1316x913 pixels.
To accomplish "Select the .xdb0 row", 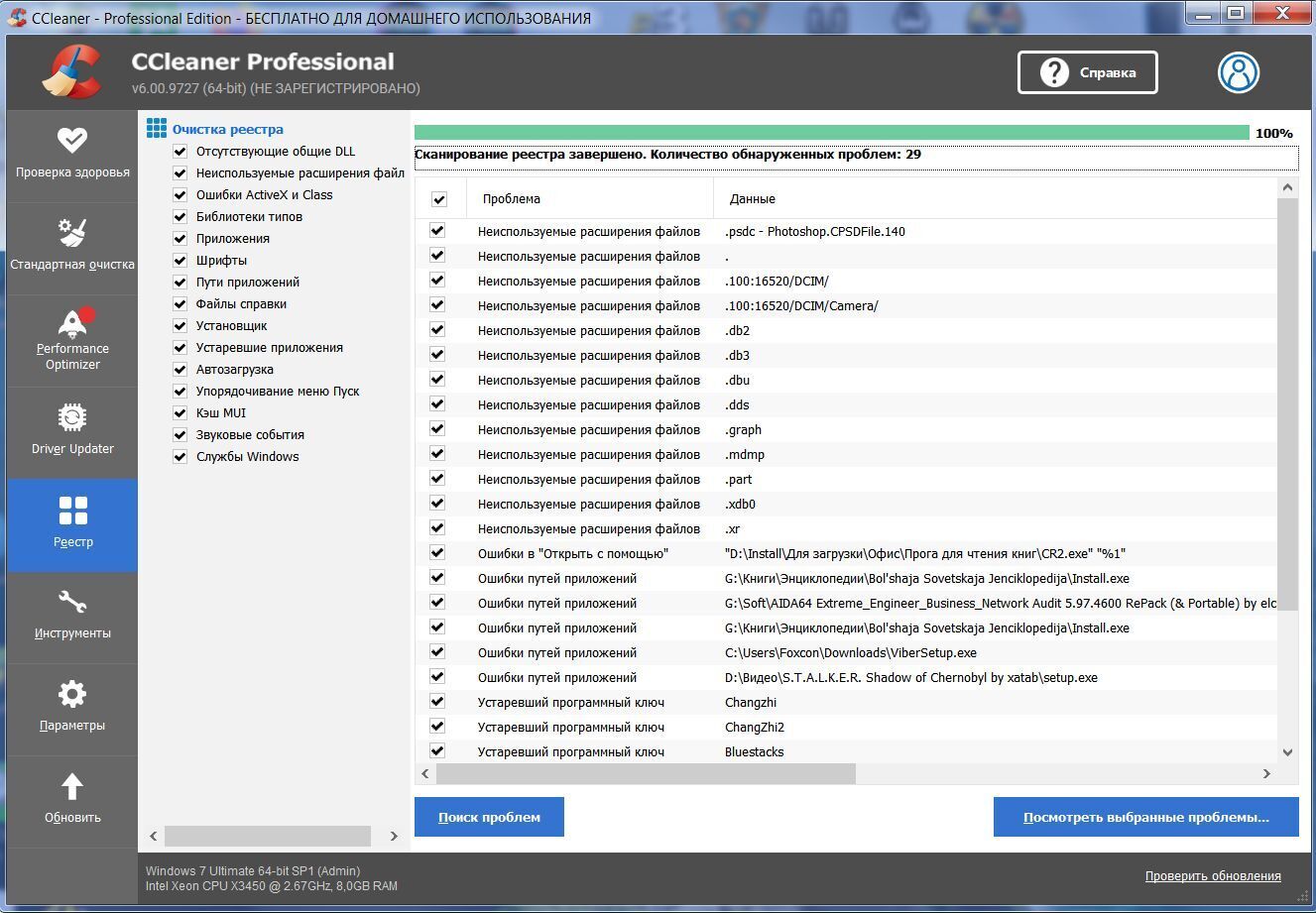I will [x=847, y=504].
